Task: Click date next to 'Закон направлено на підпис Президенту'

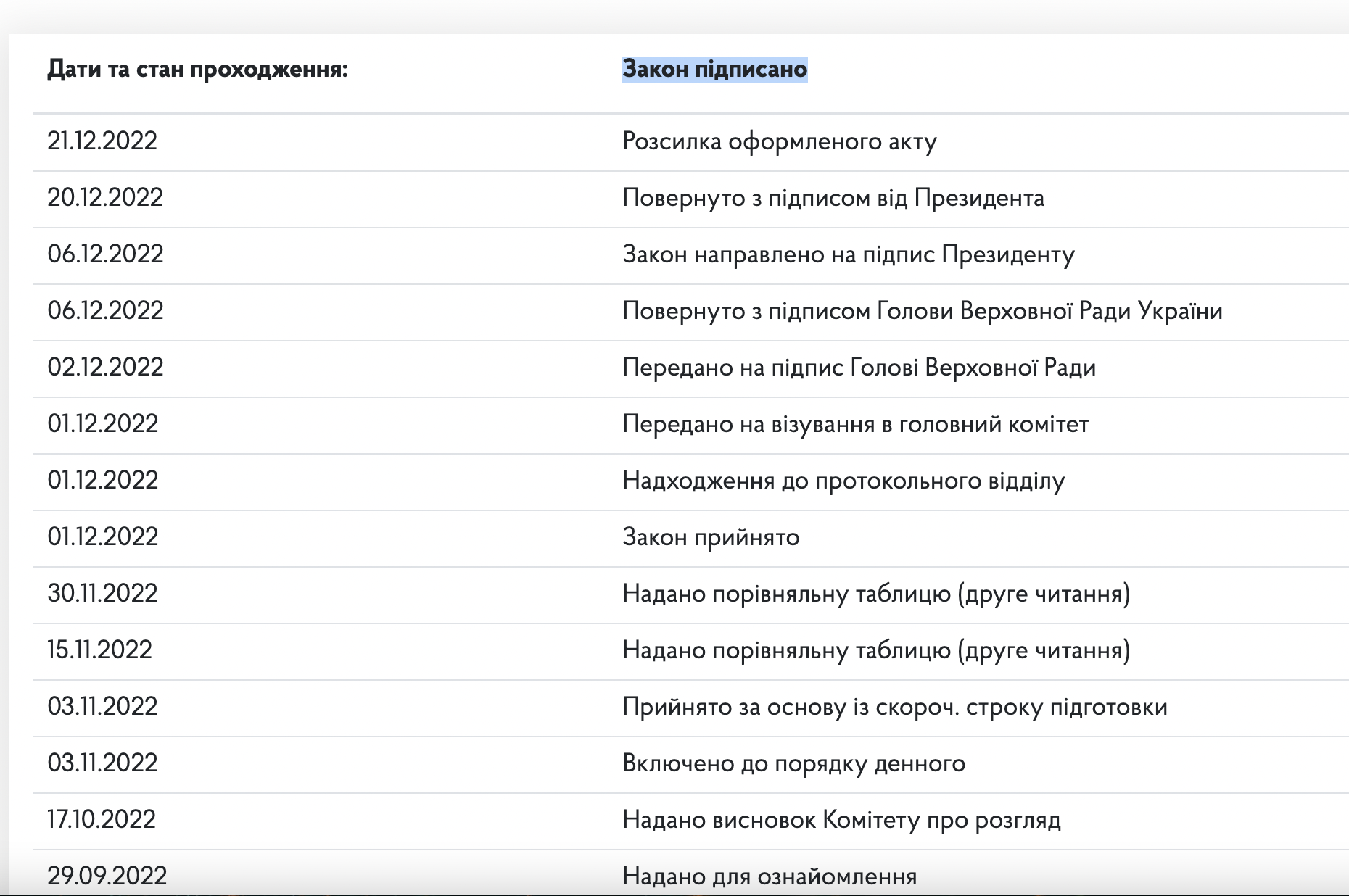Action: pos(105,254)
